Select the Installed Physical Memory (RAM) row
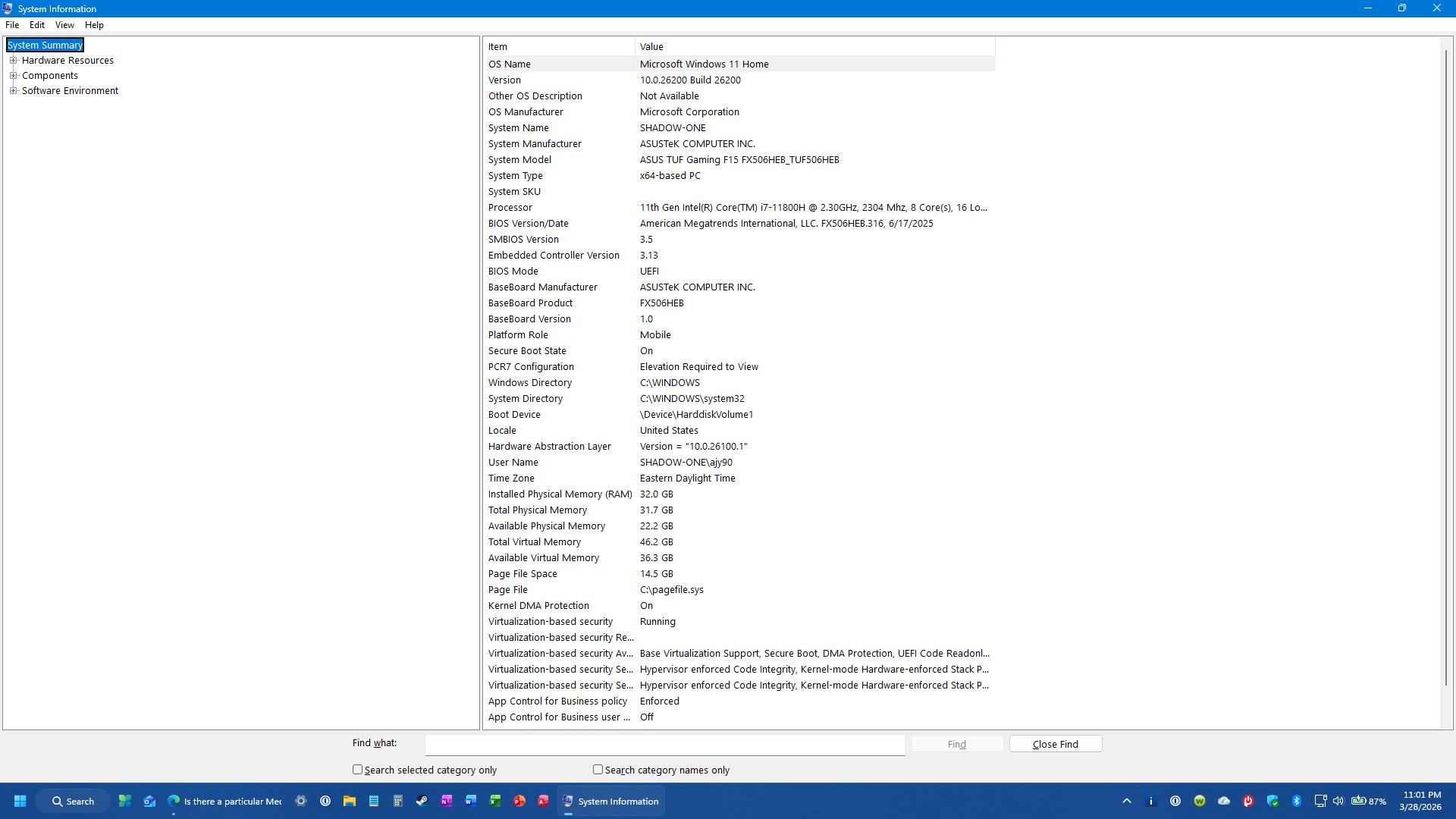Screen dimensions: 1456x819 740,494
